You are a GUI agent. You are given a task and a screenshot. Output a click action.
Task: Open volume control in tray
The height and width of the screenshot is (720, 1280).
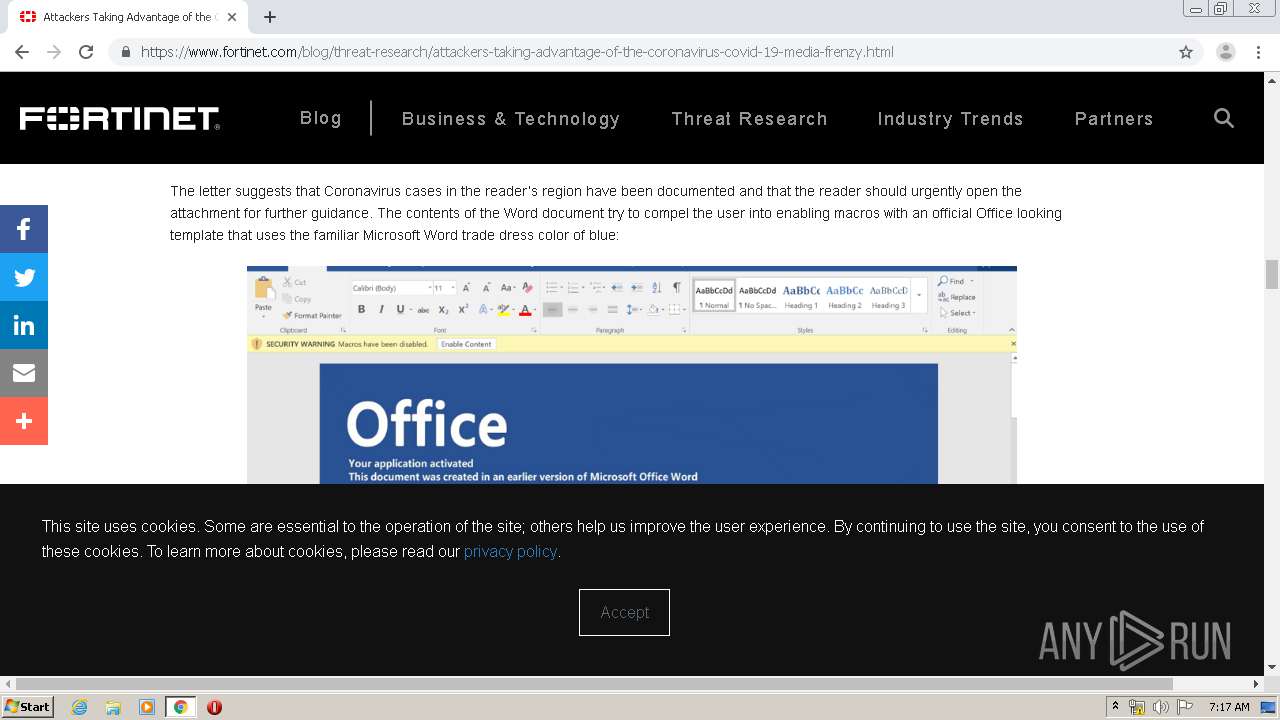(1161, 707)
